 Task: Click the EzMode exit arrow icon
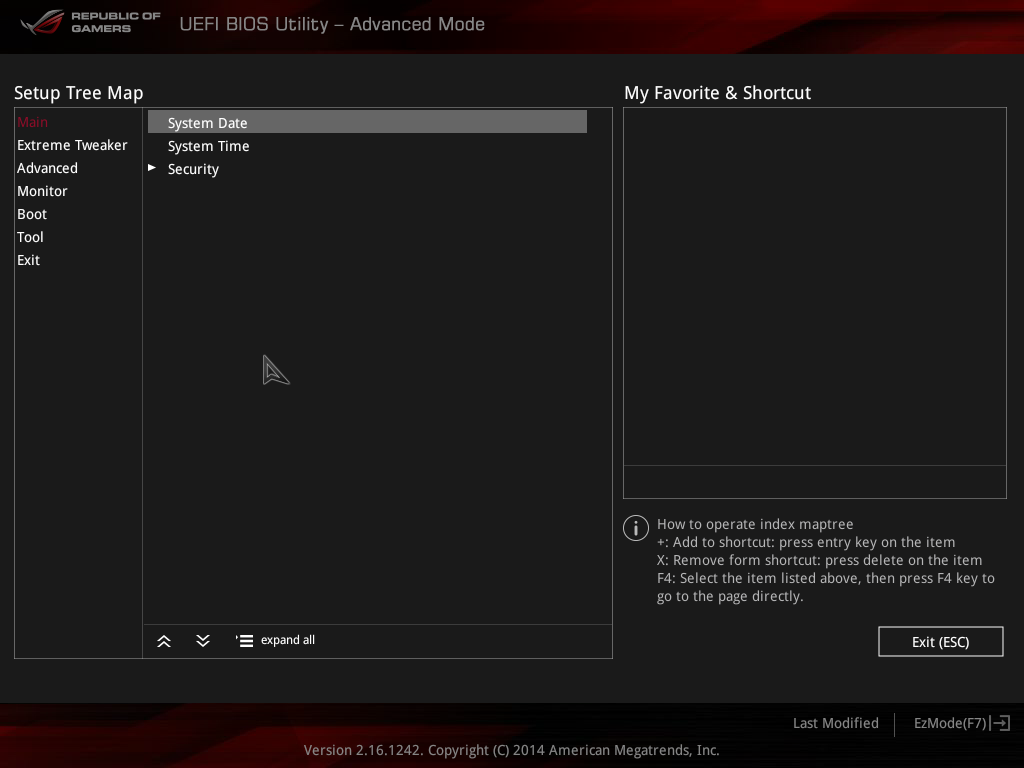click(1001, 723)
